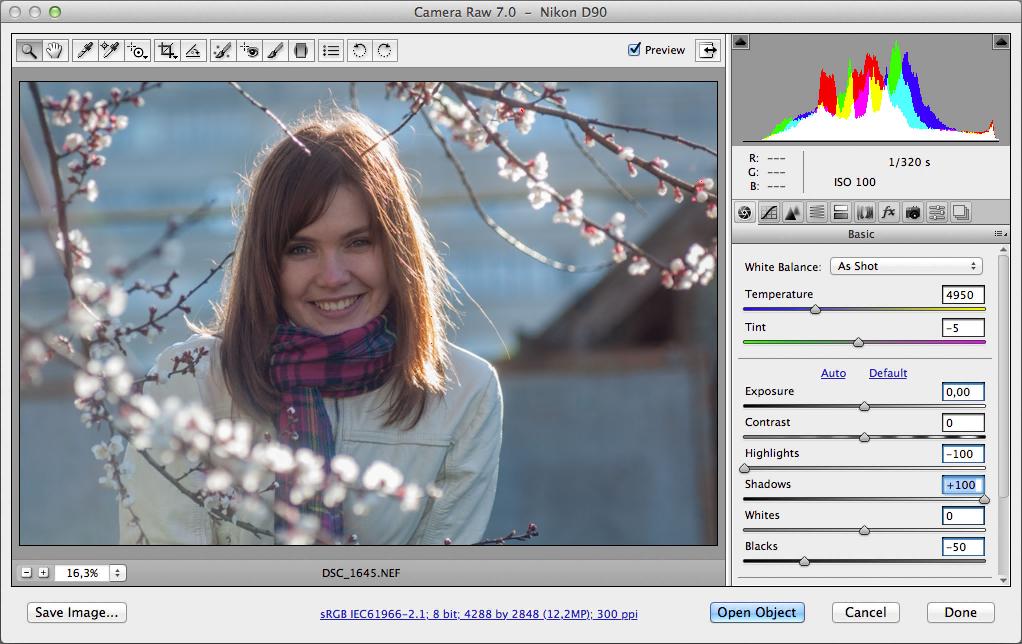Toggle shadow clipping warning in histogram
Screen dimensions: 1022x644
pos(741,41)
